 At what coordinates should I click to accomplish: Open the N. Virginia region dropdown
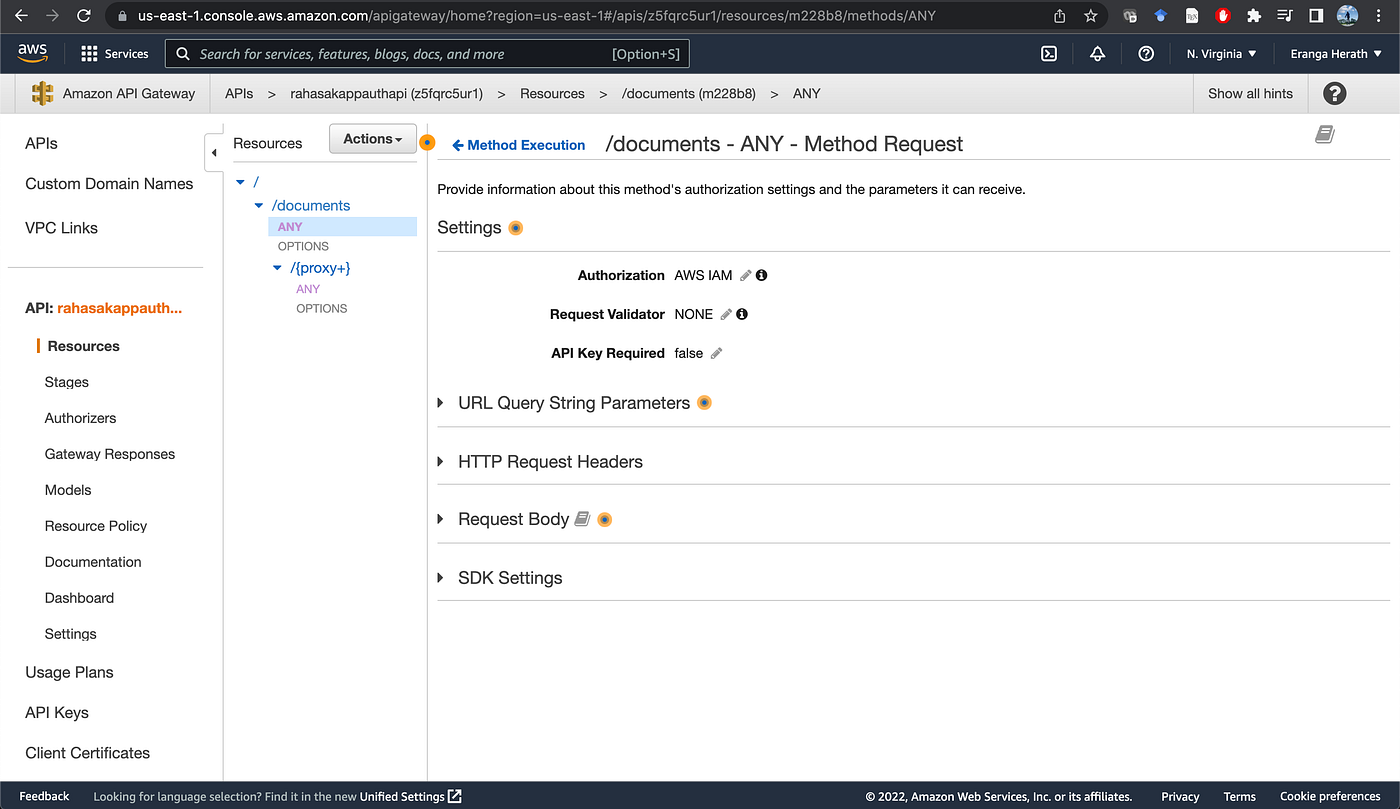click(1221, 54)
